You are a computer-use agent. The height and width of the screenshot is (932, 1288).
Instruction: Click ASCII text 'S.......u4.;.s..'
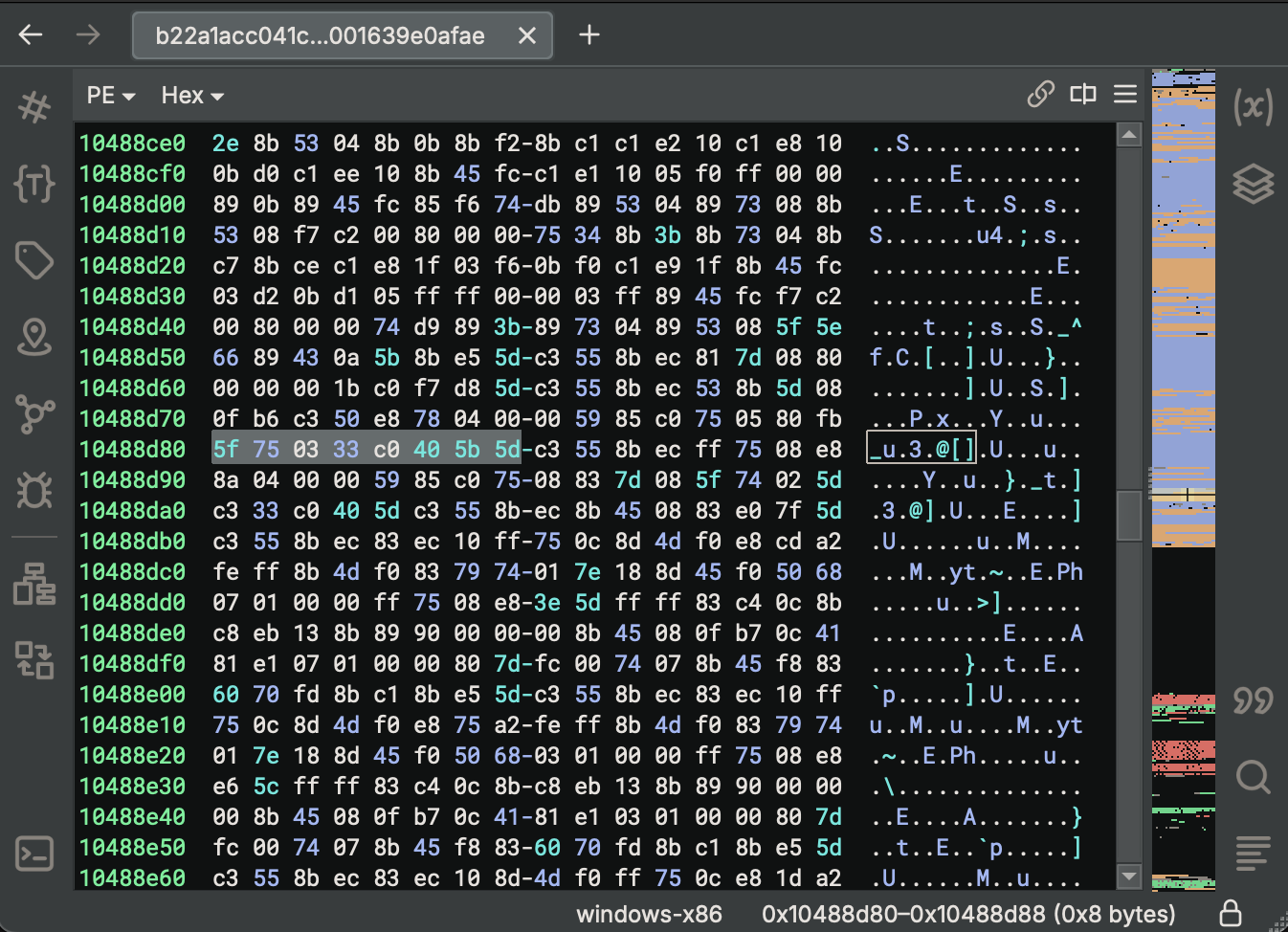pyautogui.click(x=976, y=235)
